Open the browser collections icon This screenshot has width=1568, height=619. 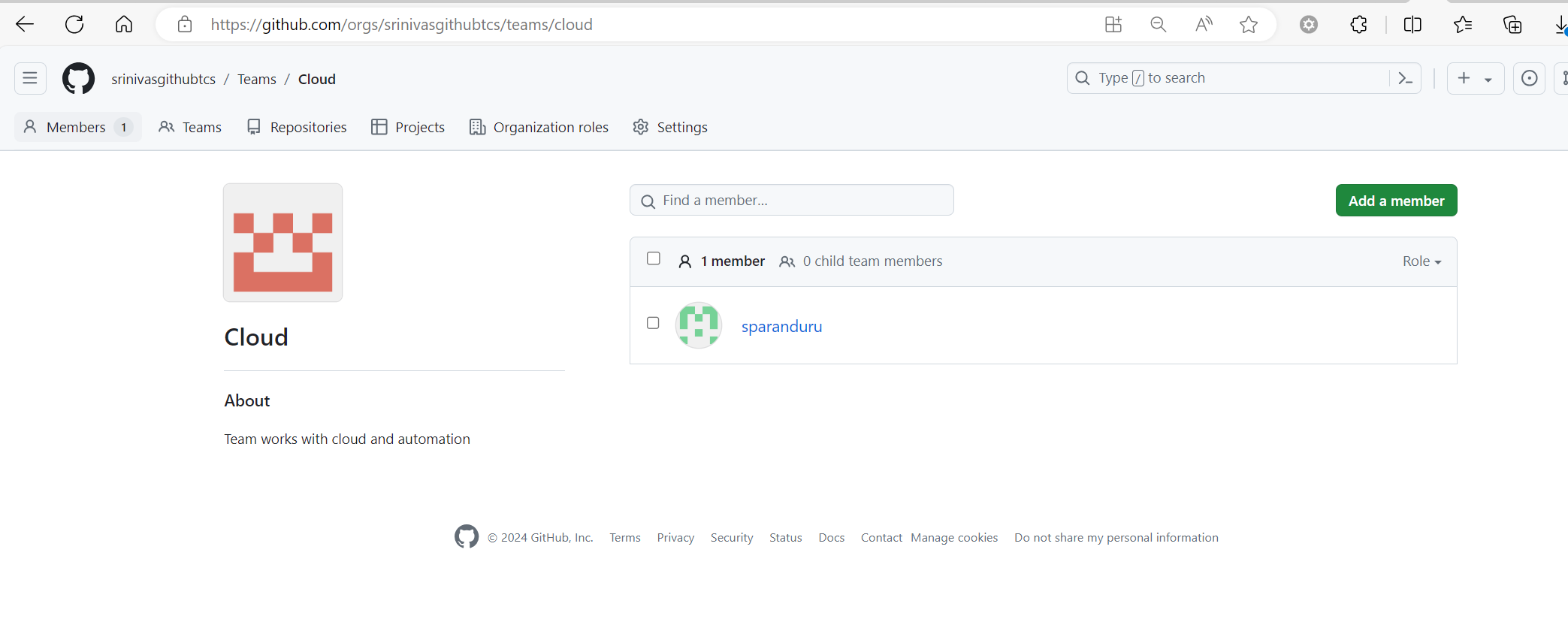click(1512, 25)
